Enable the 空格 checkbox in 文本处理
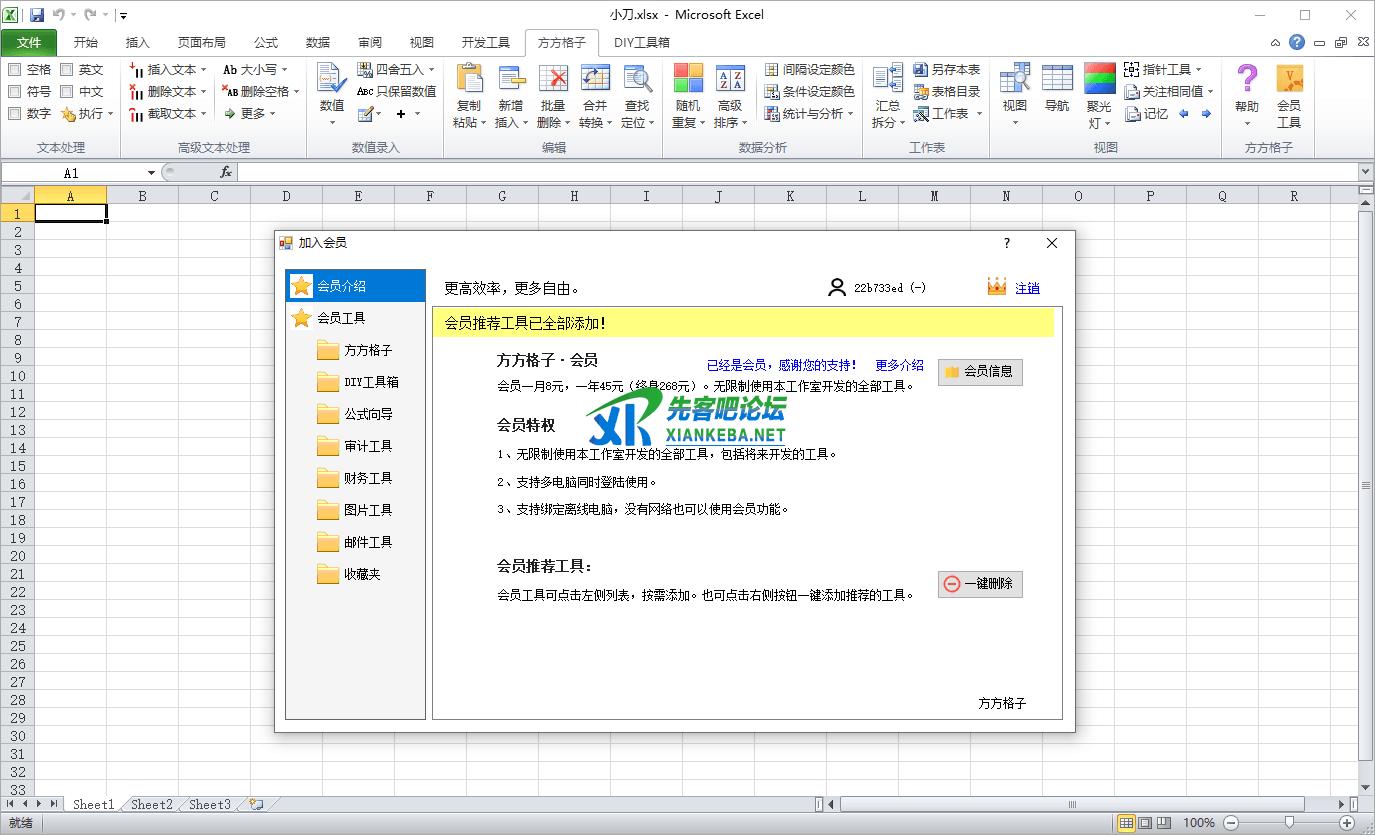Screen dimensions: 1375x835 [32, 69]
